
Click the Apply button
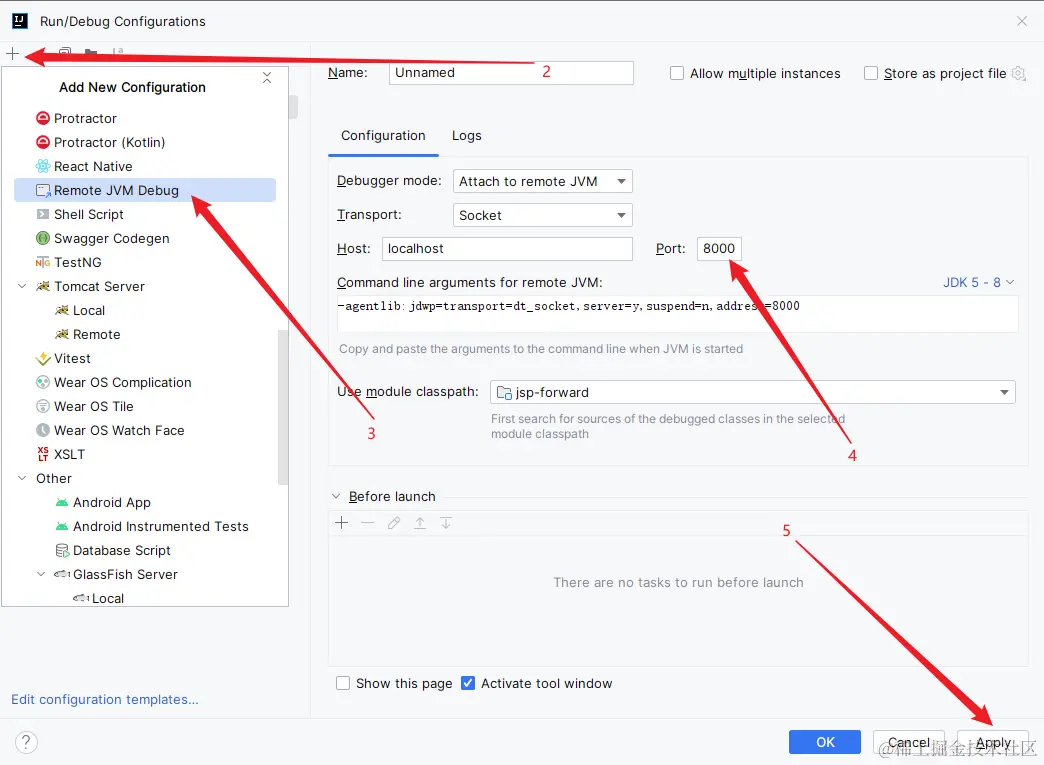(993, 742)
